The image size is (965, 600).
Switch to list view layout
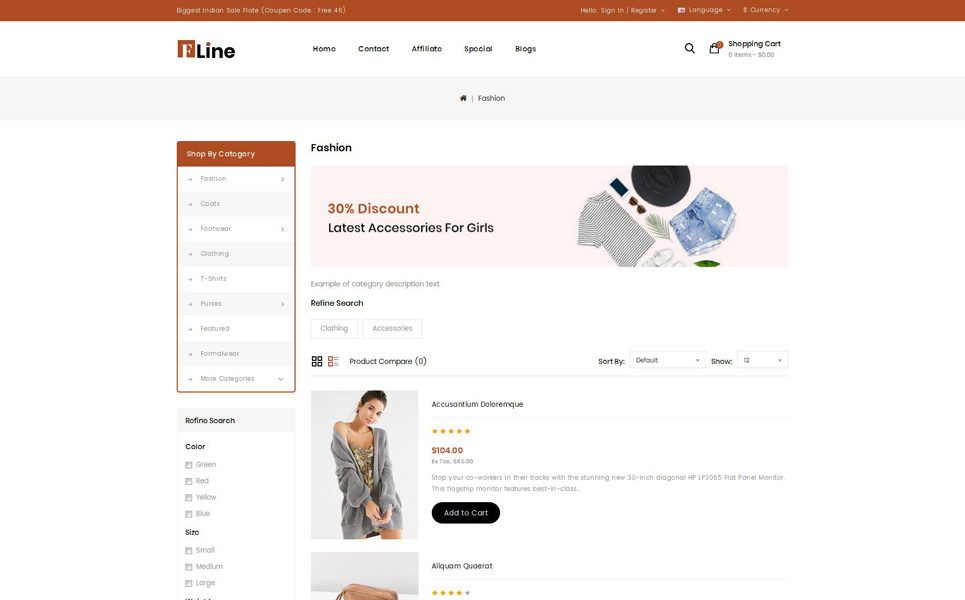coord(333,361)
